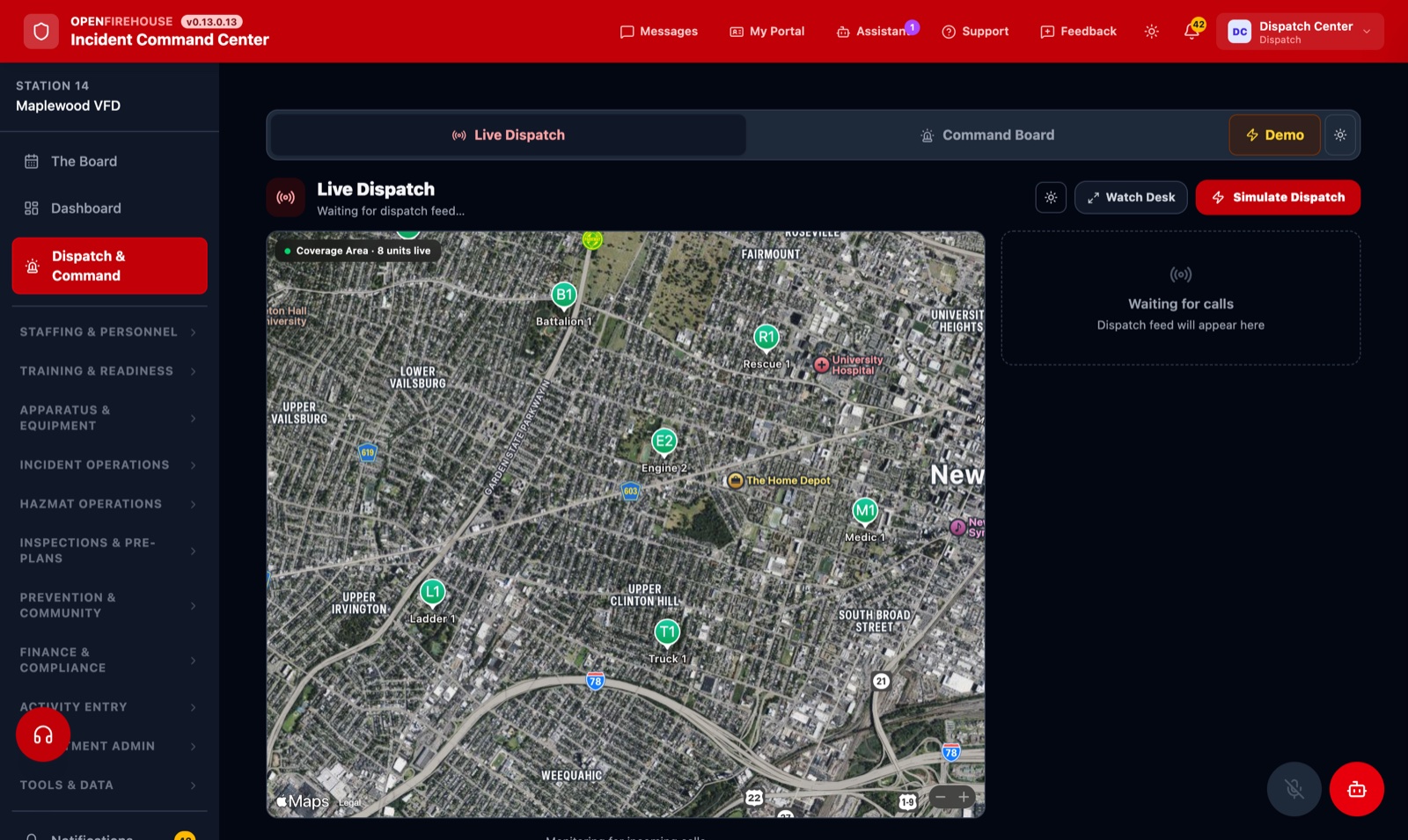
Task: Click Coverage Area 8 units live badge
Action: (358, 252)
